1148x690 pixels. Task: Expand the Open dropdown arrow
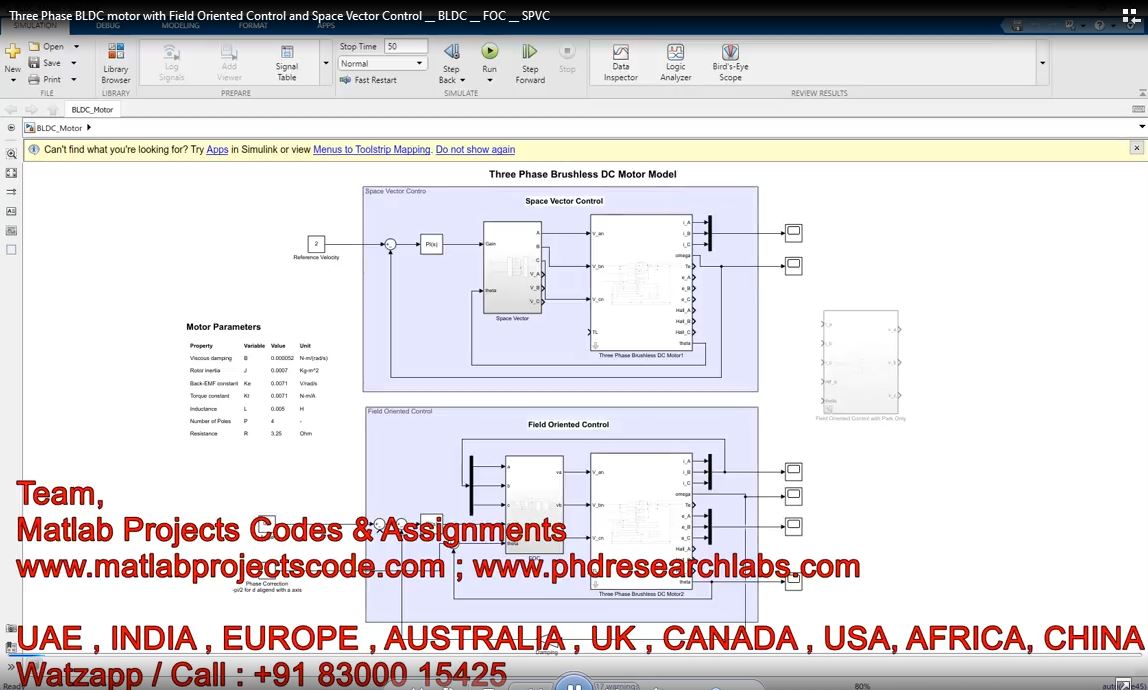(76, 46)
